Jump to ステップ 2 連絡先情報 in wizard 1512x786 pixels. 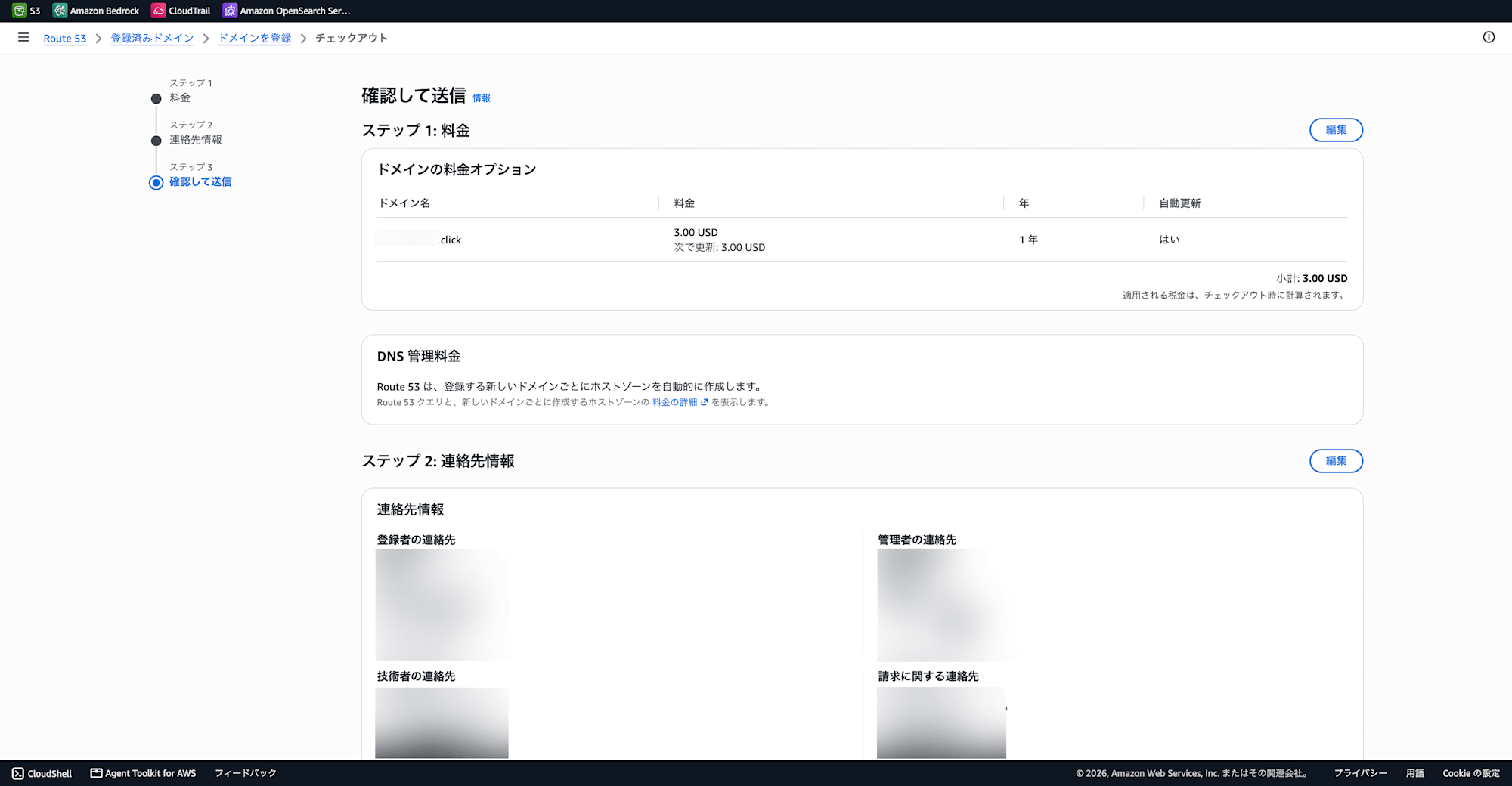pos(196,140)
